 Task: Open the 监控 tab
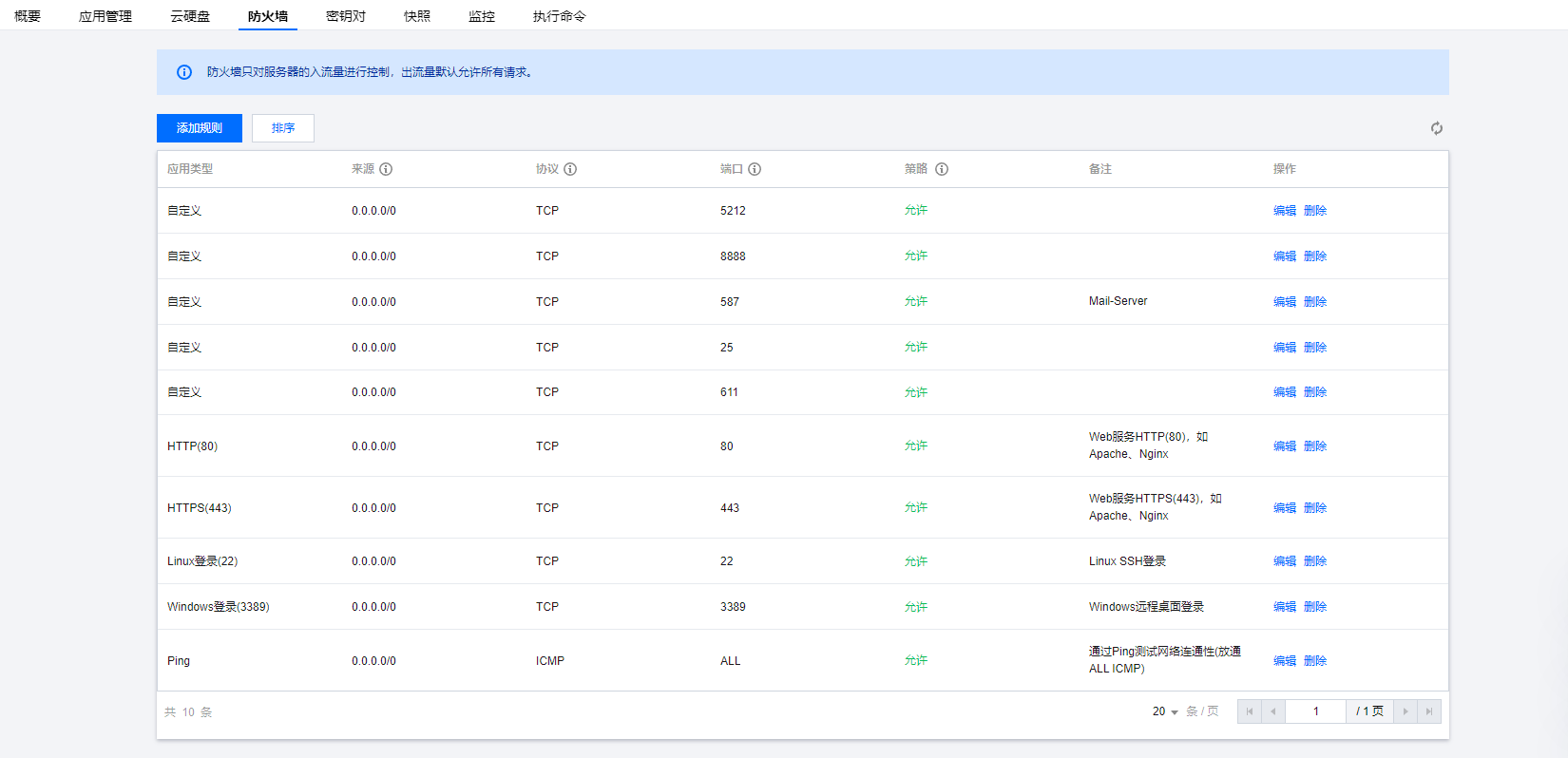point(482,16)
